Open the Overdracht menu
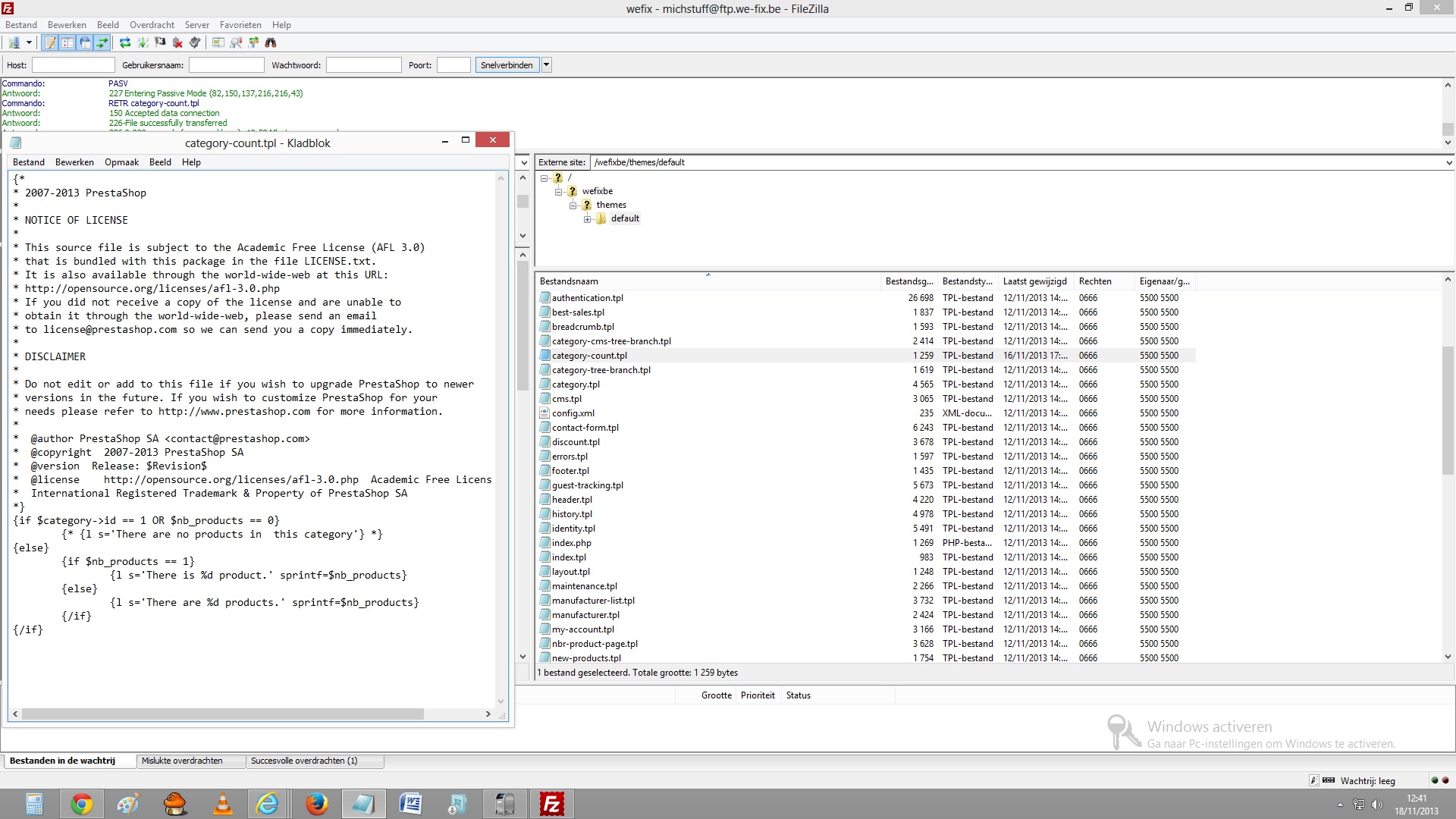1456x819 pixels. click(152, 25)
